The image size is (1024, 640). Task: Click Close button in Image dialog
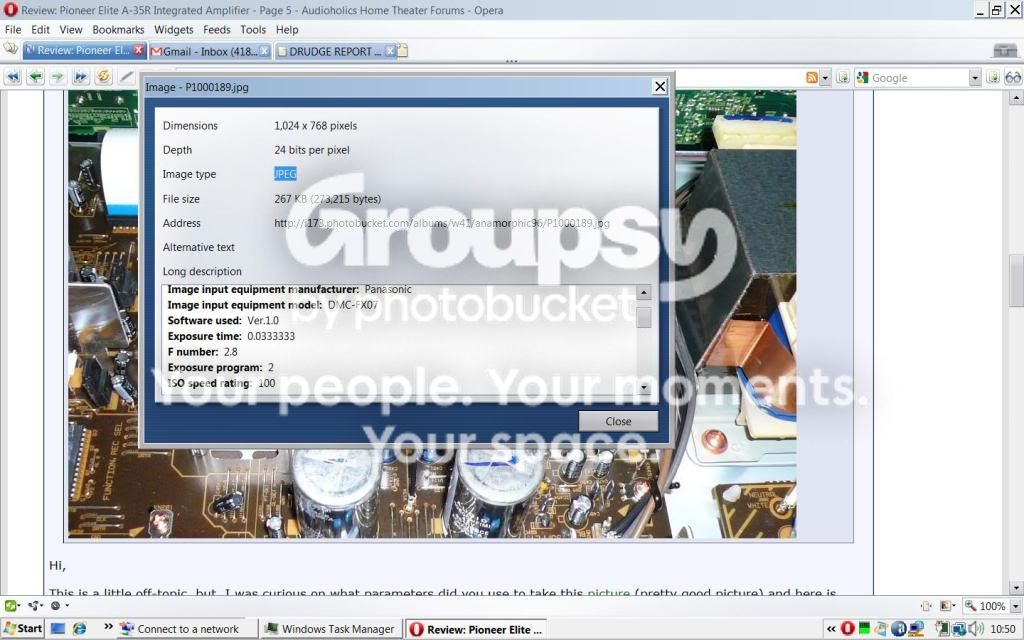click(x=618, y=421)
